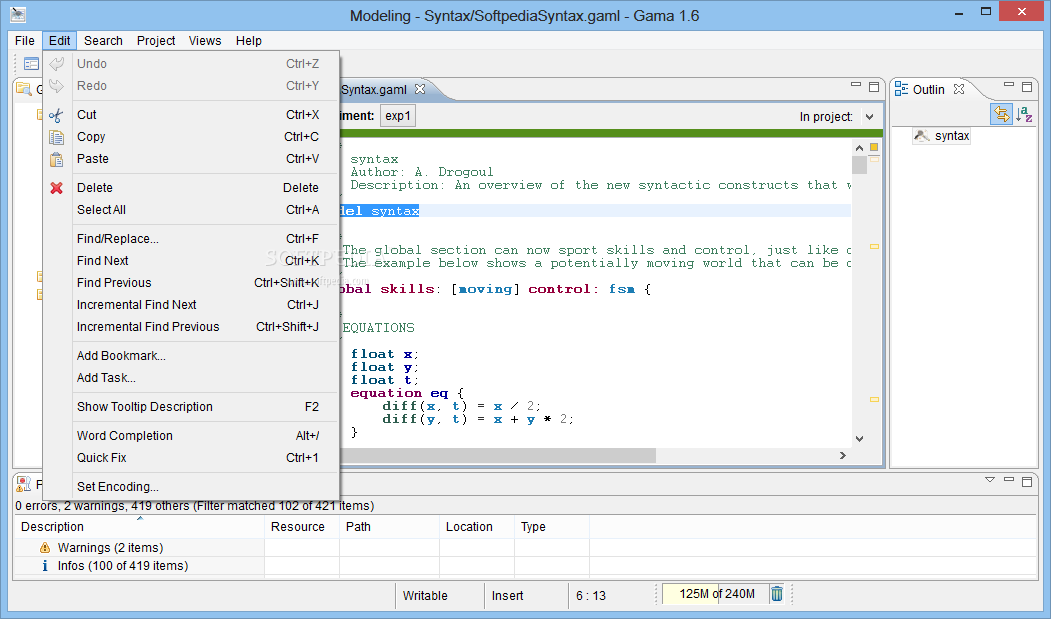Viewport: 1051px width, 619px height.
Task: Choose Find/Replace... entry
Action: [192, 239]
